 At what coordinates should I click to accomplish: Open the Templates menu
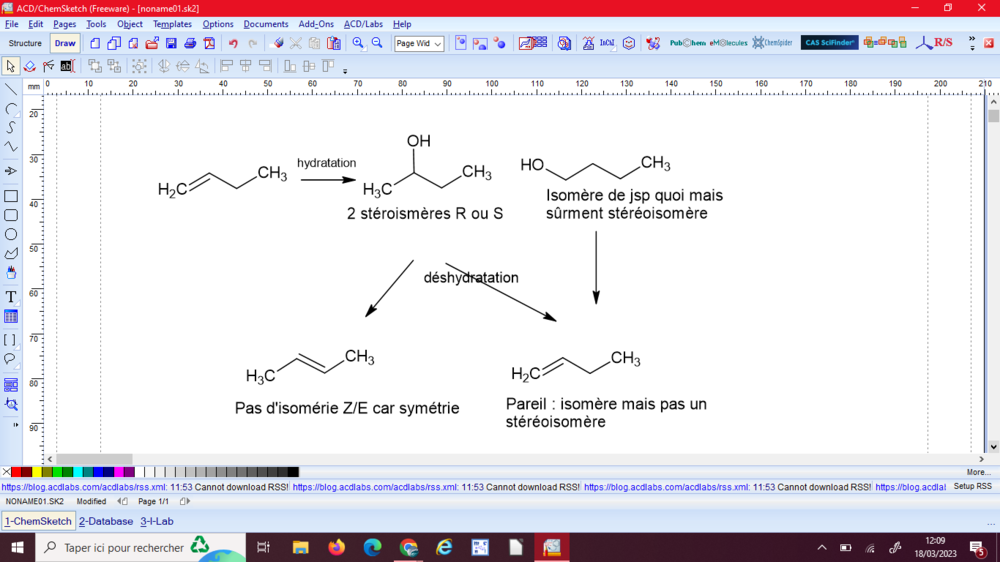tap(172, 24)
